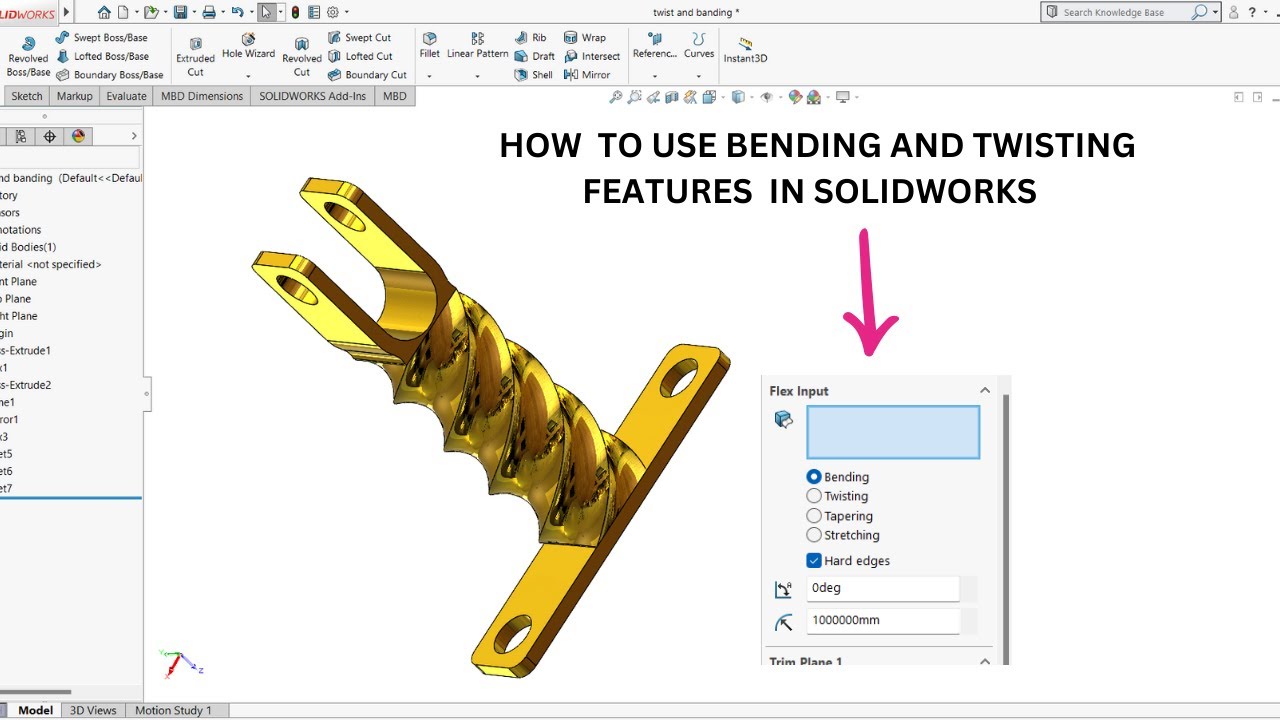Switch to the MBD Dimensions tab

pyautogui.click(x=202, y=96)
